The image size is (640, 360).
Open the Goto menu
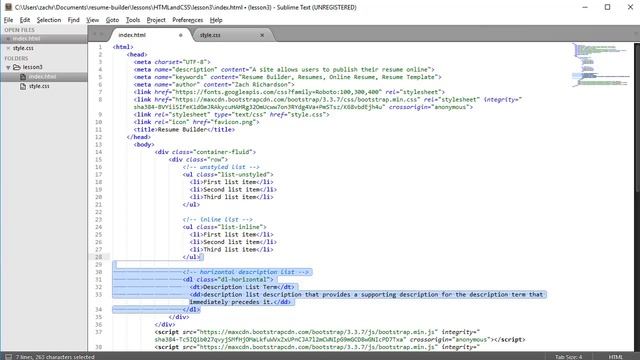coord(112,20)
